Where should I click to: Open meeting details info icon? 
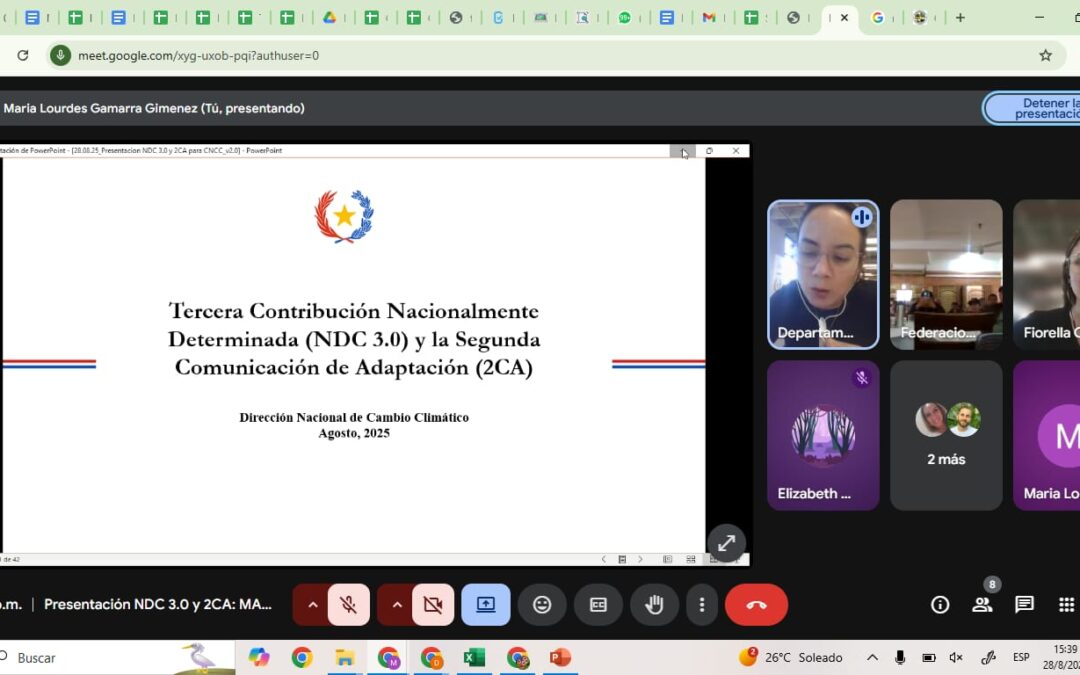coord(940,605)
